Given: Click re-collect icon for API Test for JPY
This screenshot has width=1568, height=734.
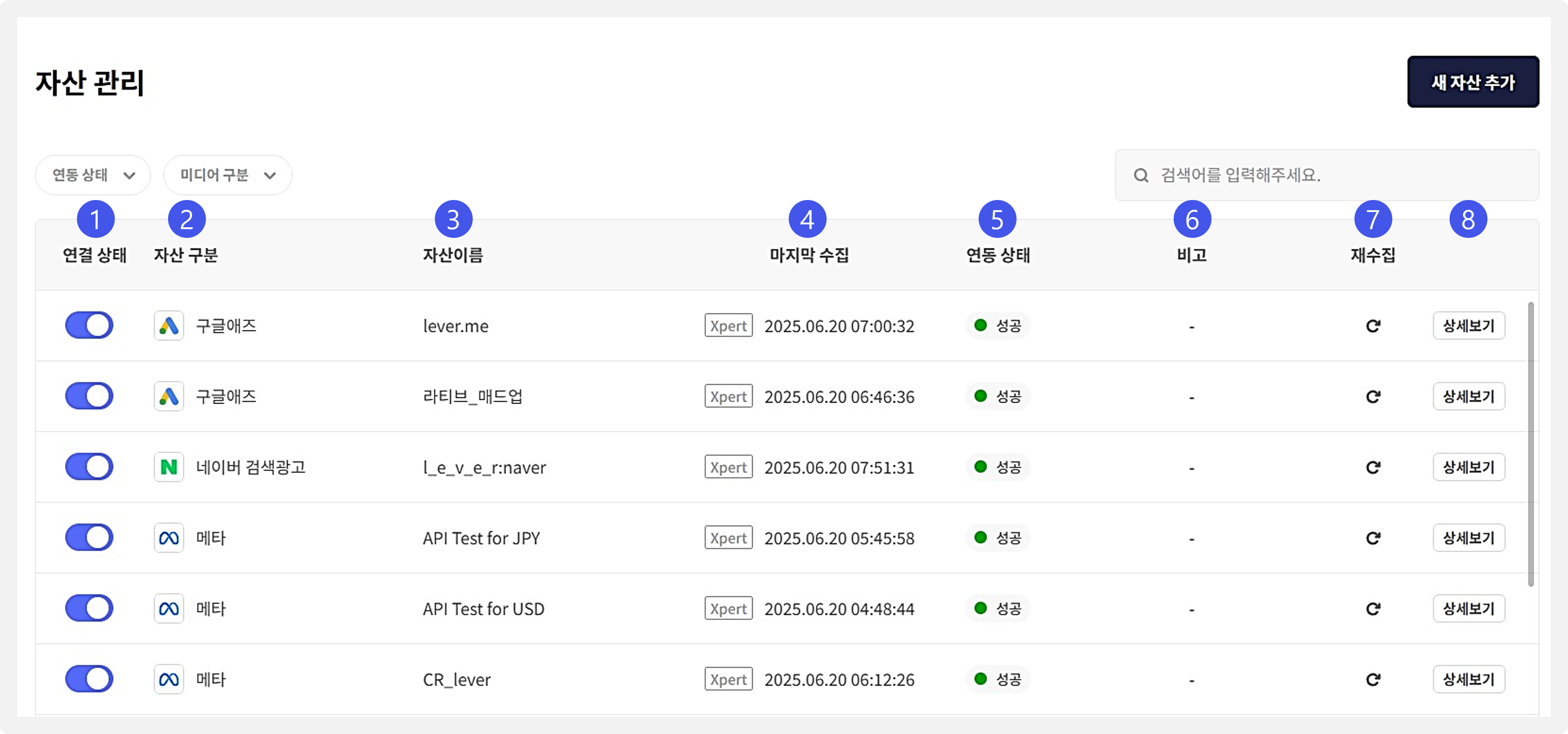Looking at the screenshot, I should click(1373, 538).
